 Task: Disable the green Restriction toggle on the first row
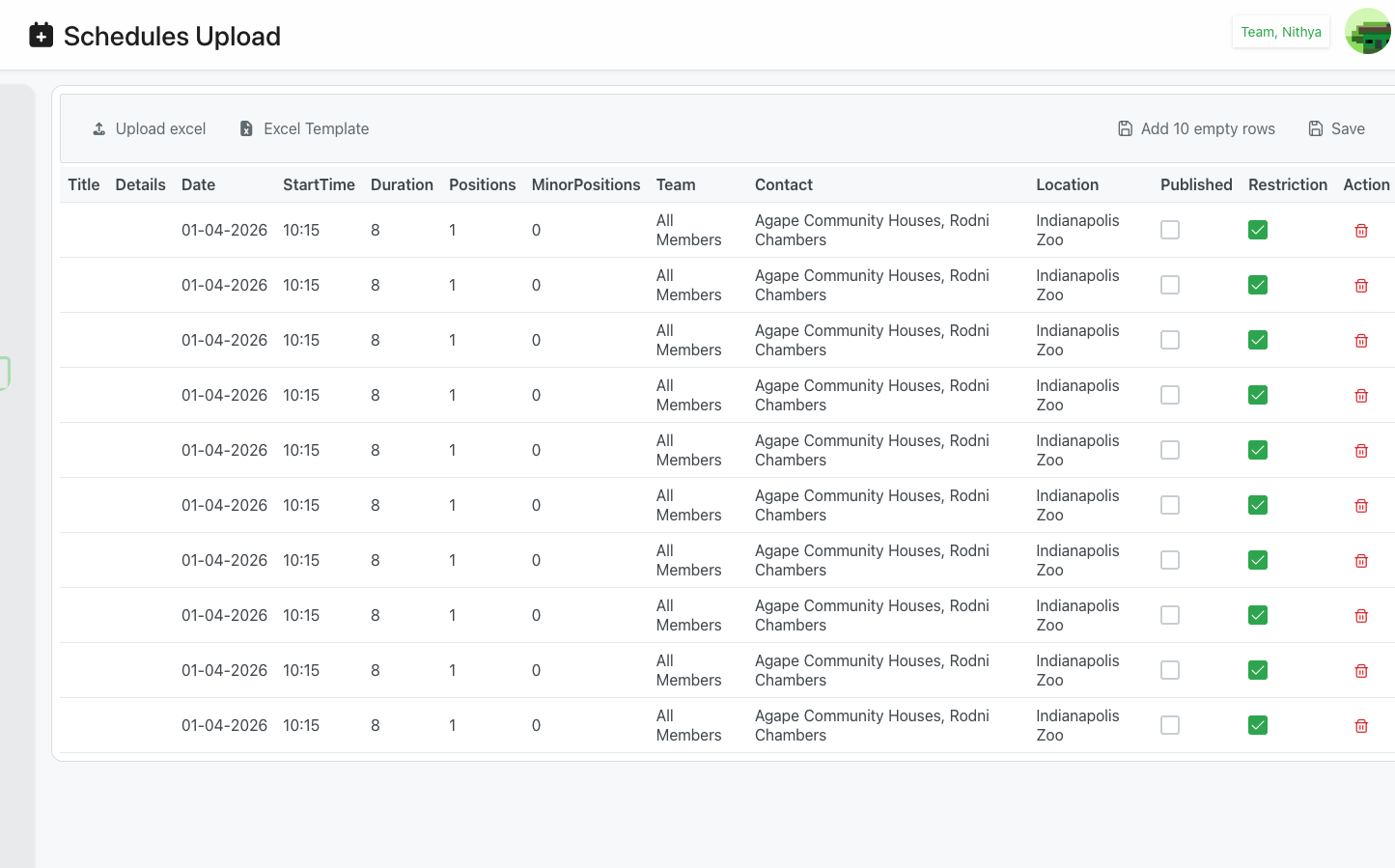1258,230
